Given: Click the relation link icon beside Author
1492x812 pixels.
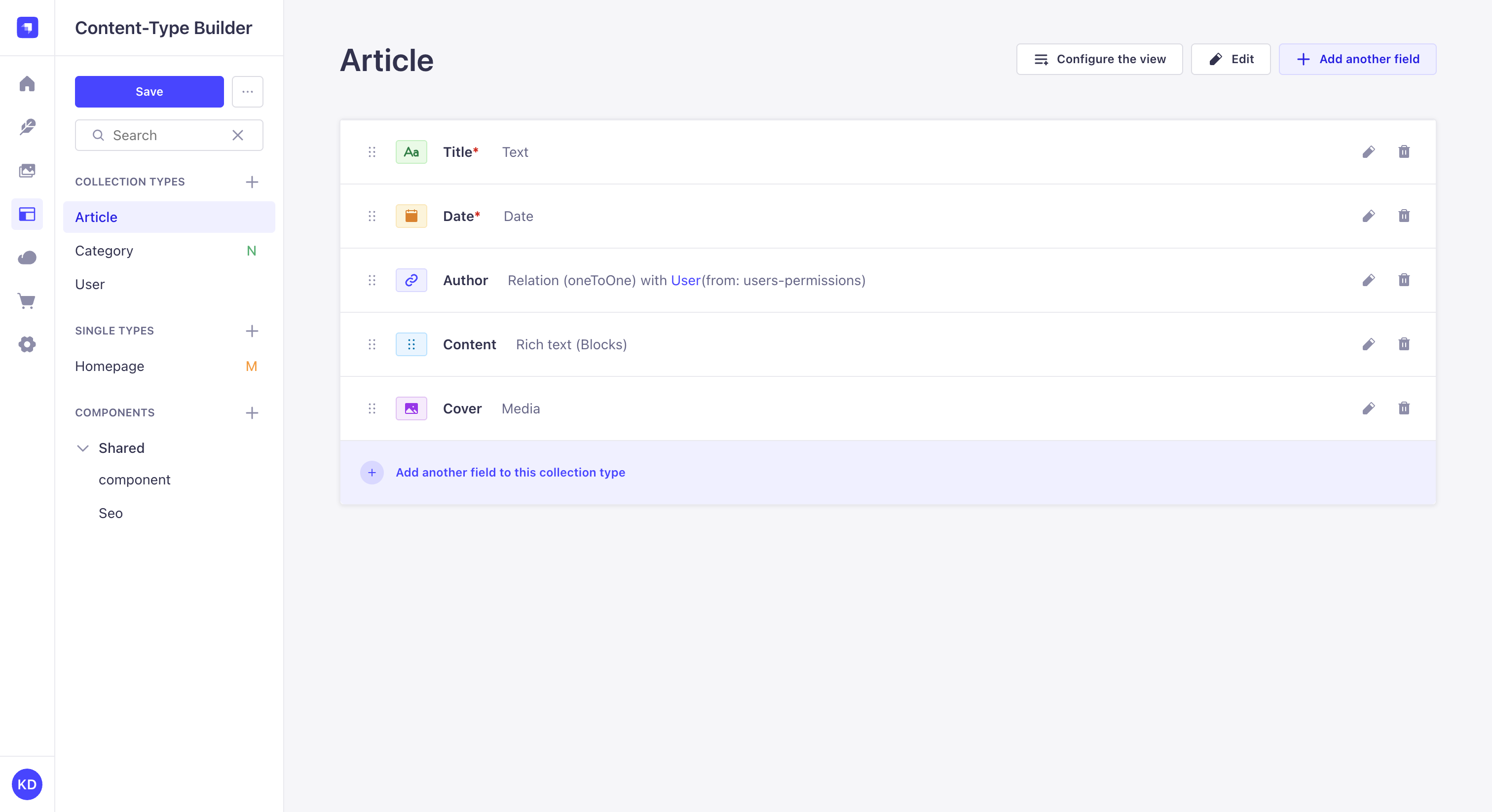Looking at the screenshot, I should click(x=411, y=280).
